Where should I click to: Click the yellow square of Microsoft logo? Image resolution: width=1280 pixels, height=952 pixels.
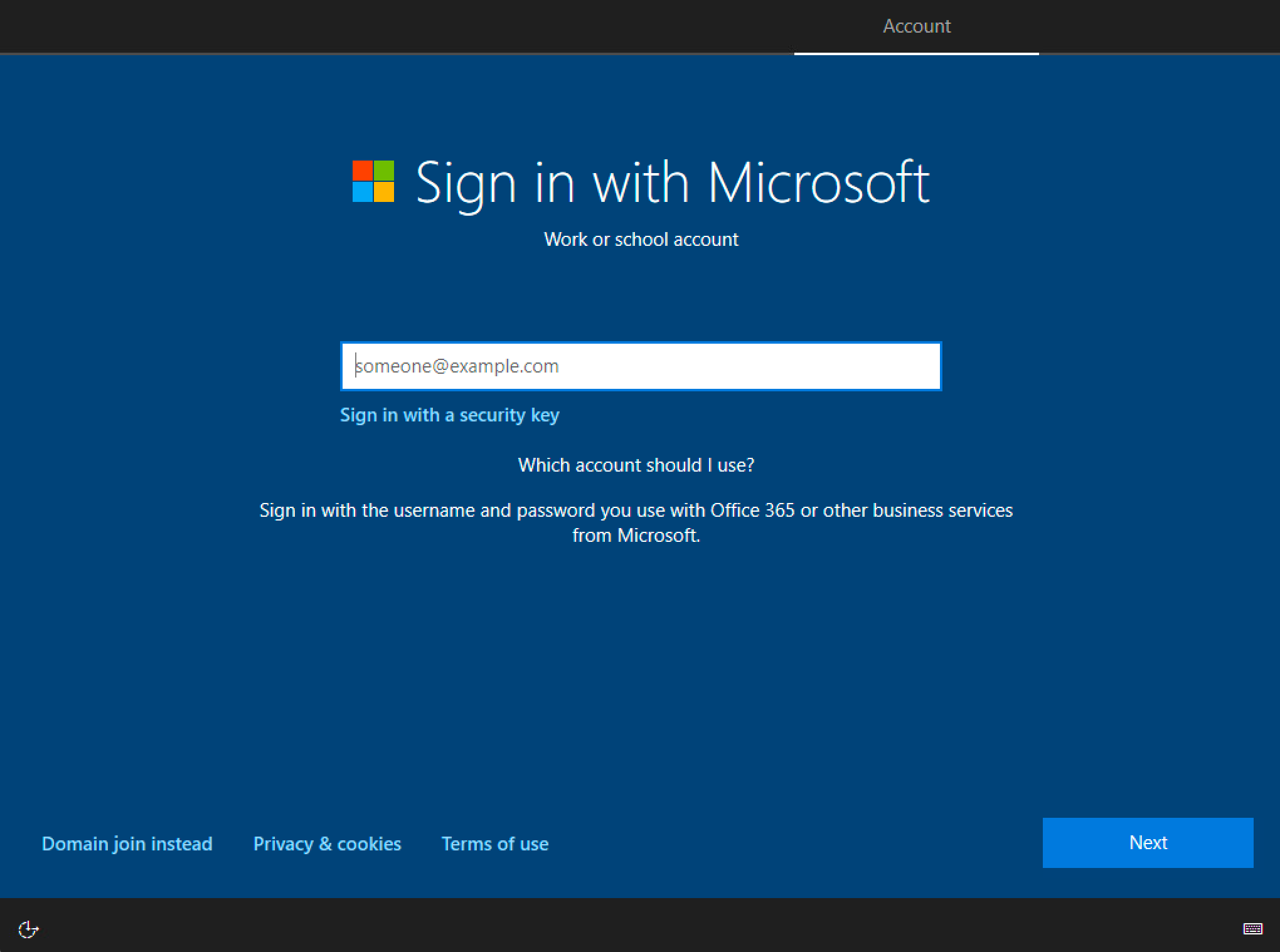click(x=384, y=193)
